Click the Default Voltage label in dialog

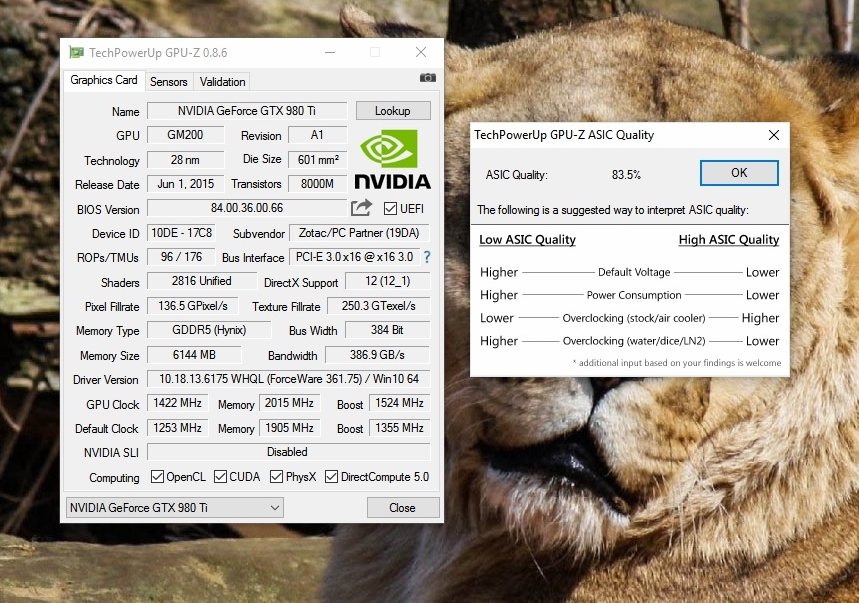(x=634, y=272)
